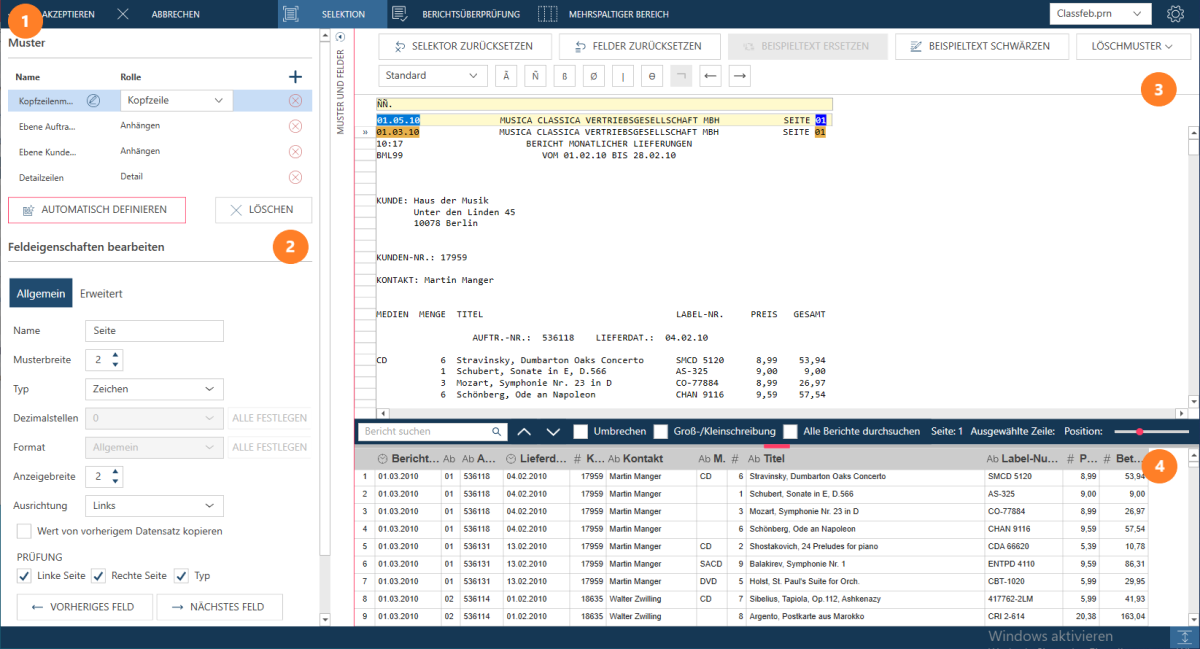Remove the Detailzeilen pattern row
This screenshot has height=649, width=1200.
(295, 177)
